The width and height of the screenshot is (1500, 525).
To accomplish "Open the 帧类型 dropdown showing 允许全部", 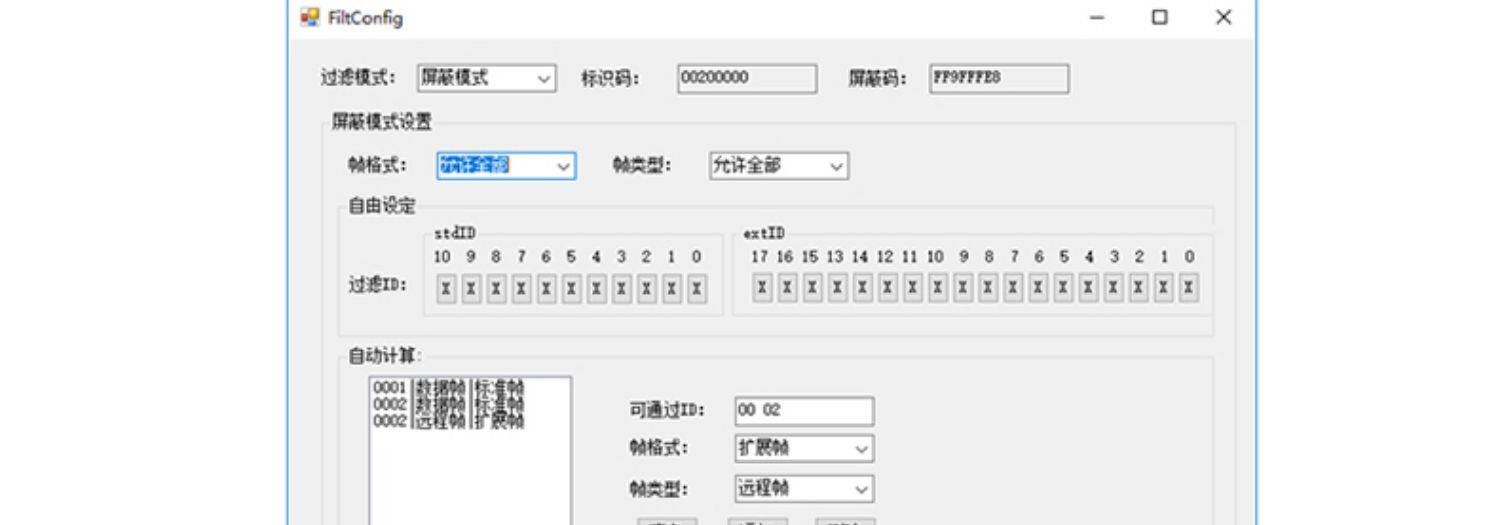I will (x=779, y=166).
